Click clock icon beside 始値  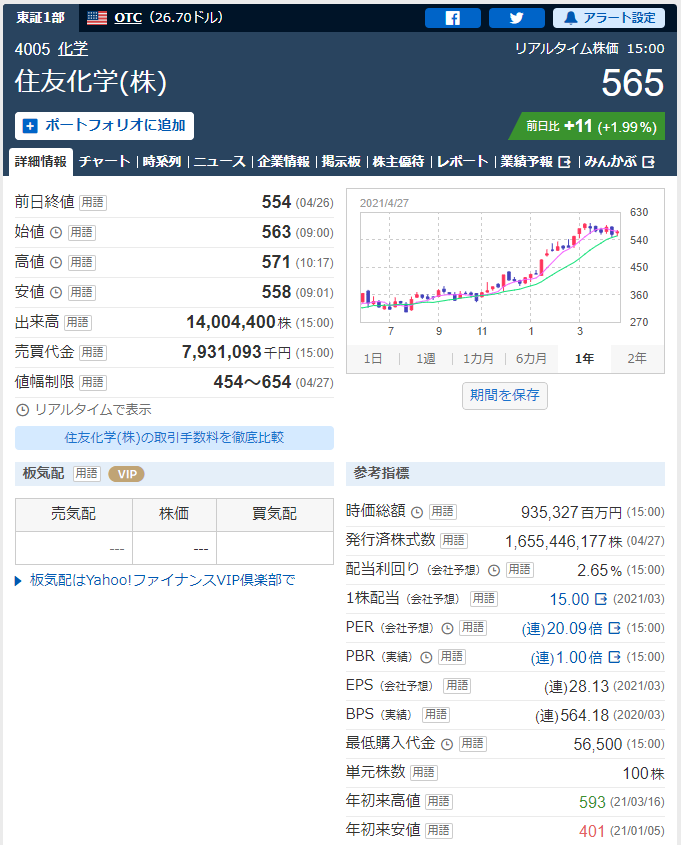point(56,233)
